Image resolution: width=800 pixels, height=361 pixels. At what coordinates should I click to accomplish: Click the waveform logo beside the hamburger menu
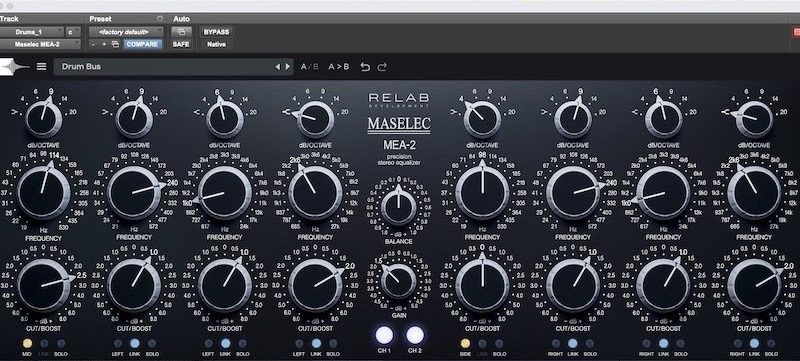coord(14,67)
